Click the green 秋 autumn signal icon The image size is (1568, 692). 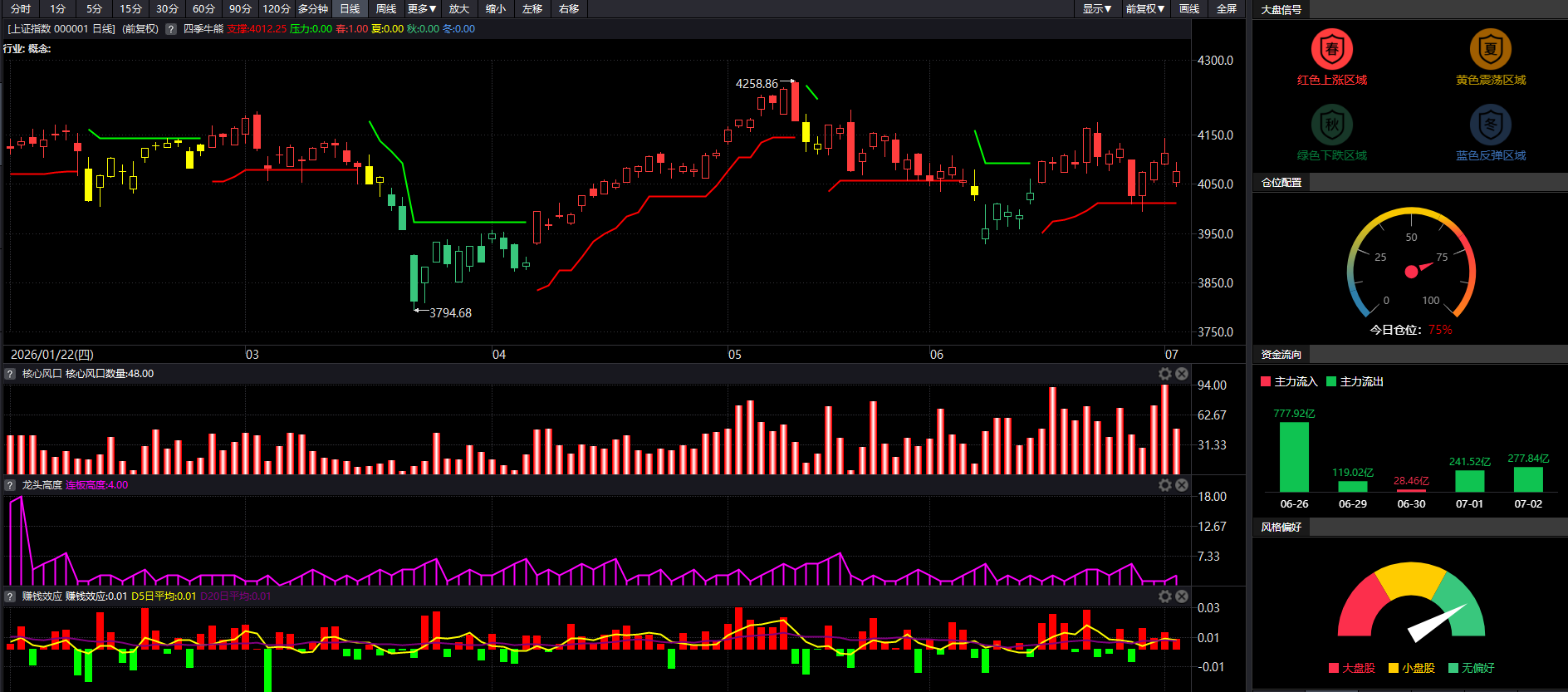tap(1331, 125)
